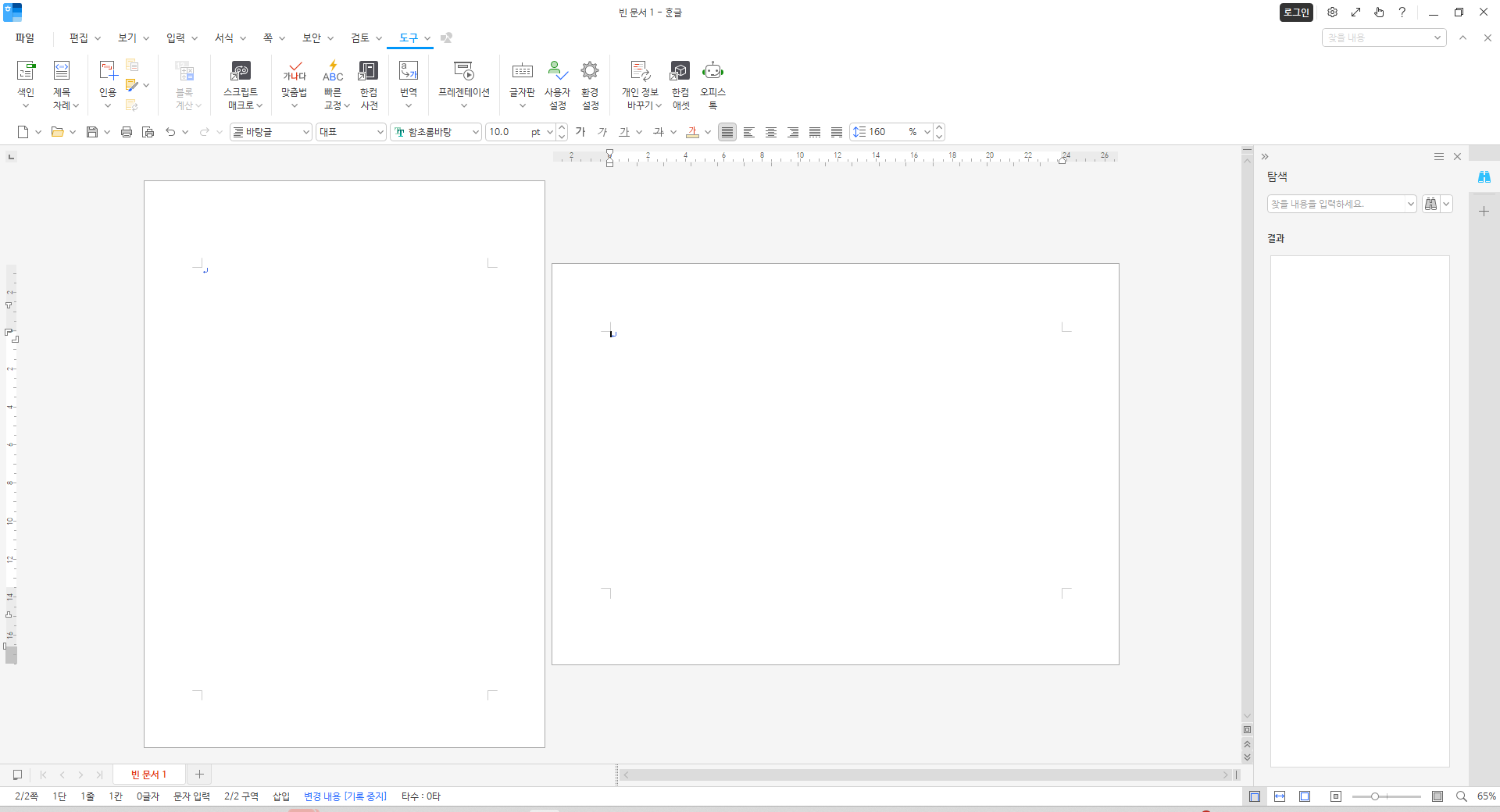1500x812 pixels.
Task: Collapse the 탐색 panel with double chevron
Action: point(1265,156)
